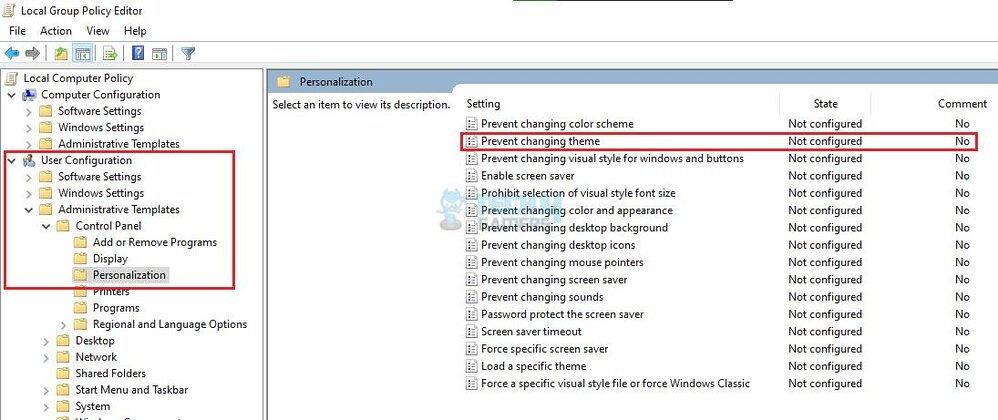
Task: Click the Up one level folder icon
Action: pyautogui.click(x=61, y=54)
